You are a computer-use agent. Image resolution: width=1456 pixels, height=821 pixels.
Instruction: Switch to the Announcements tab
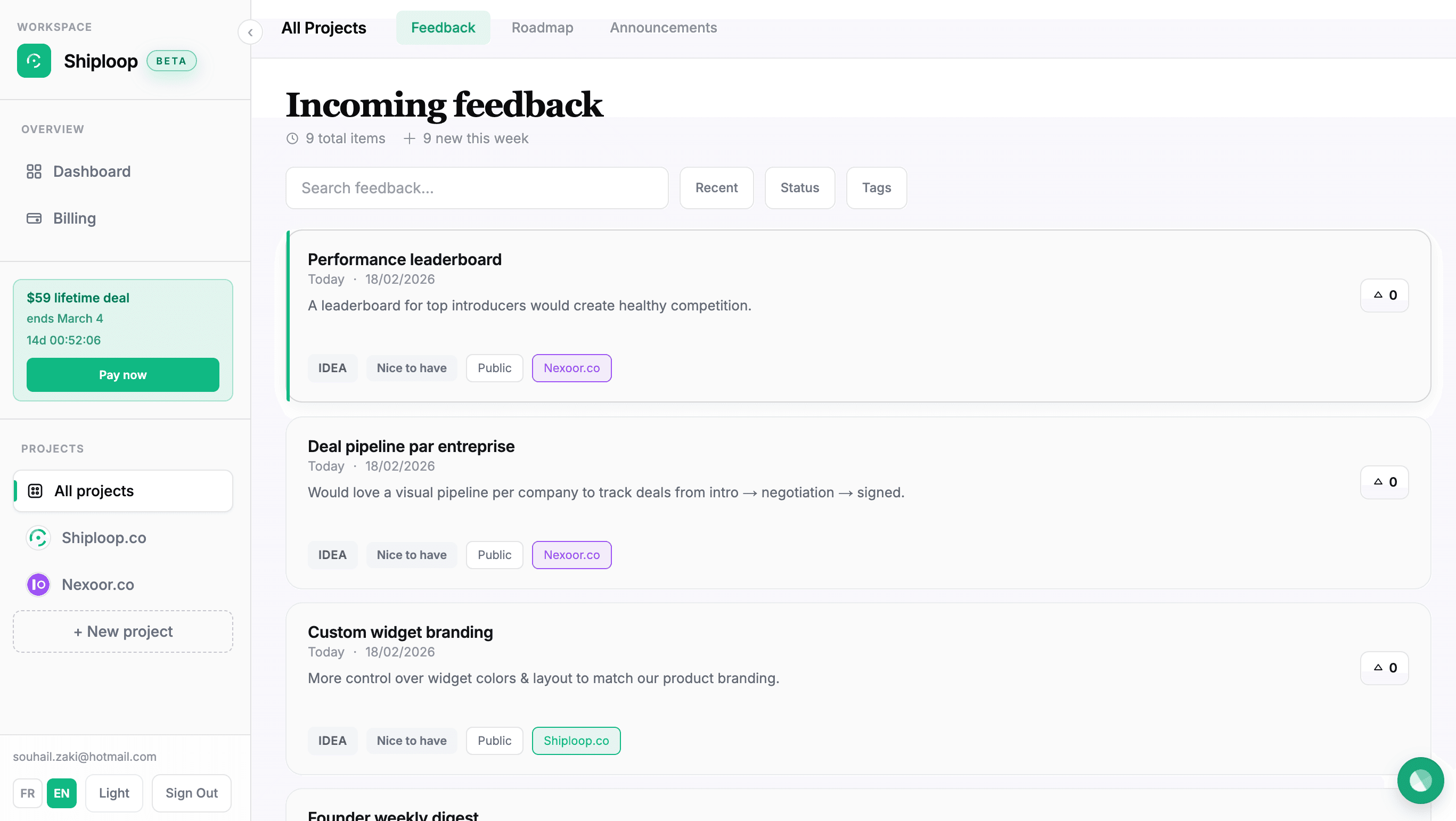[x=663, y=27]
